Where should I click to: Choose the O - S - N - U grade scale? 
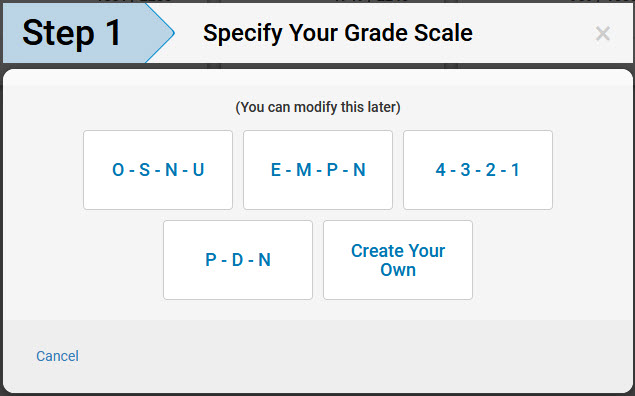click(x=158, y=170)
